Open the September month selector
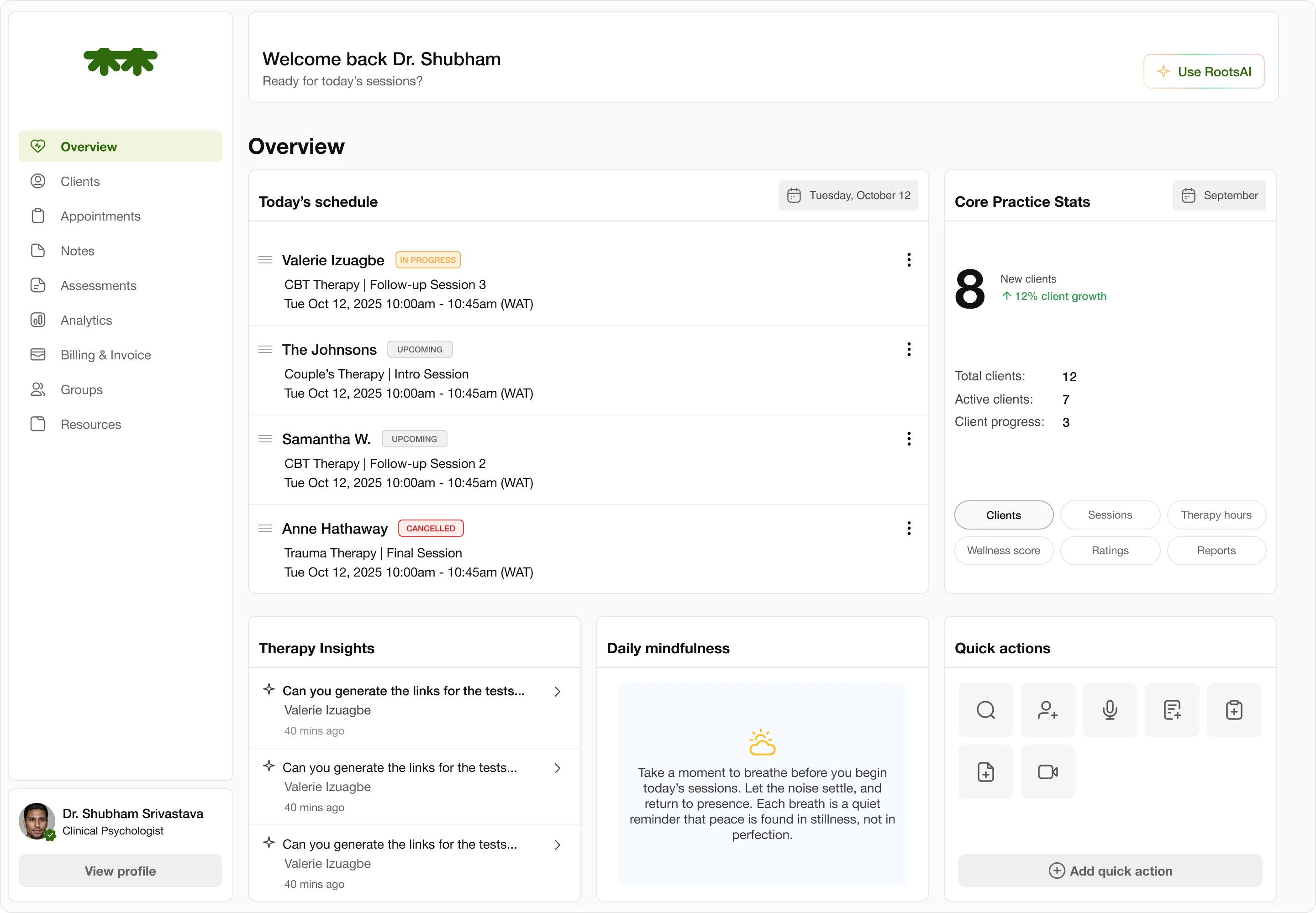This screenshot has width=1316, height=913. pyautogui.click(x=1219, y=195)
